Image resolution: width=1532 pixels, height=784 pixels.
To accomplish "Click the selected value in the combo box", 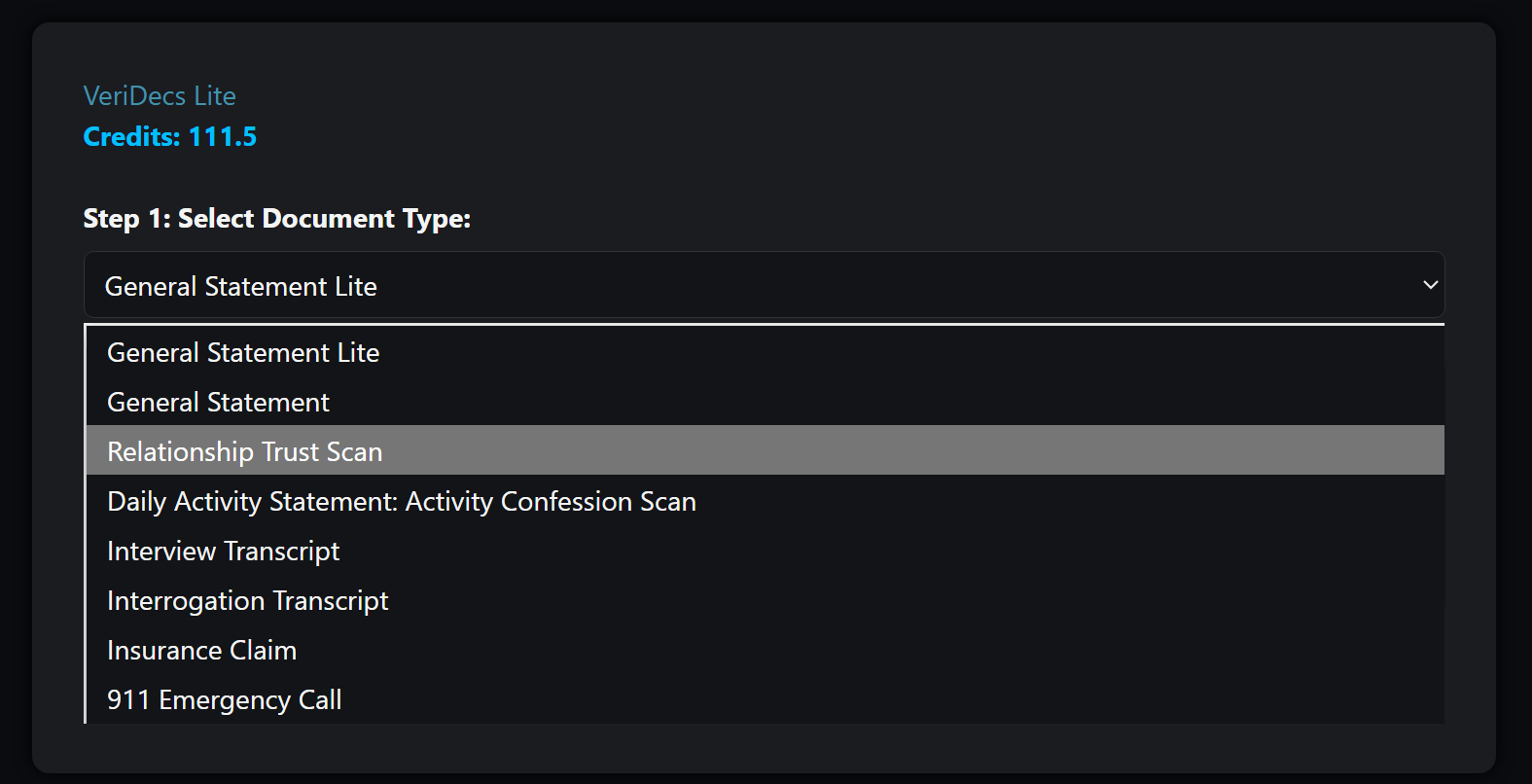I will pos(241,286).
